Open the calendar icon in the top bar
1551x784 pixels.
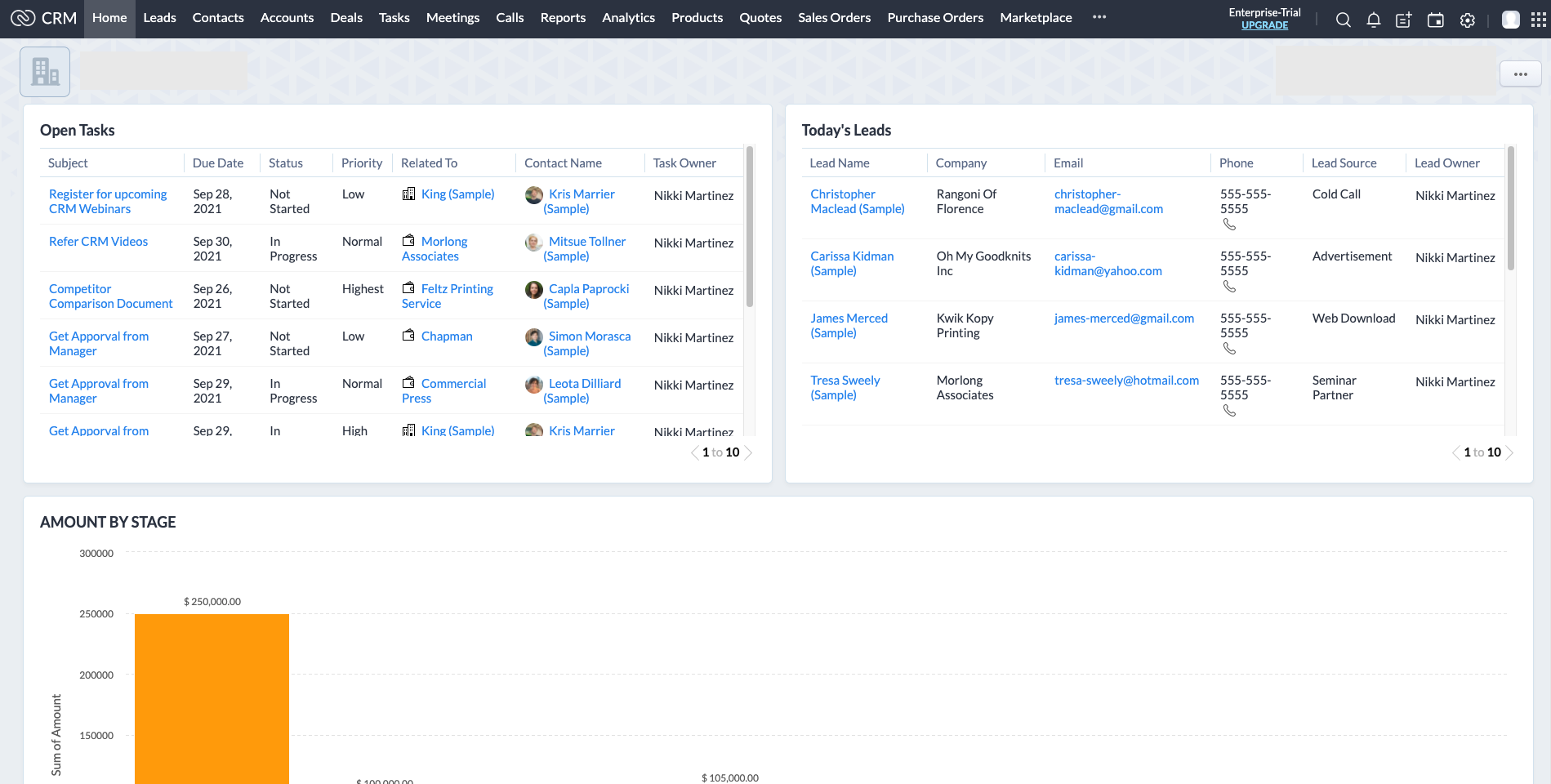click(1435, 20)
